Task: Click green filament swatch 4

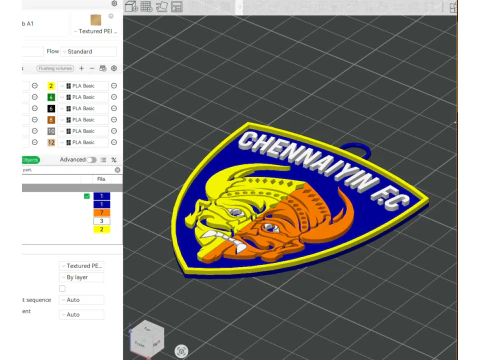Action: 51,97
